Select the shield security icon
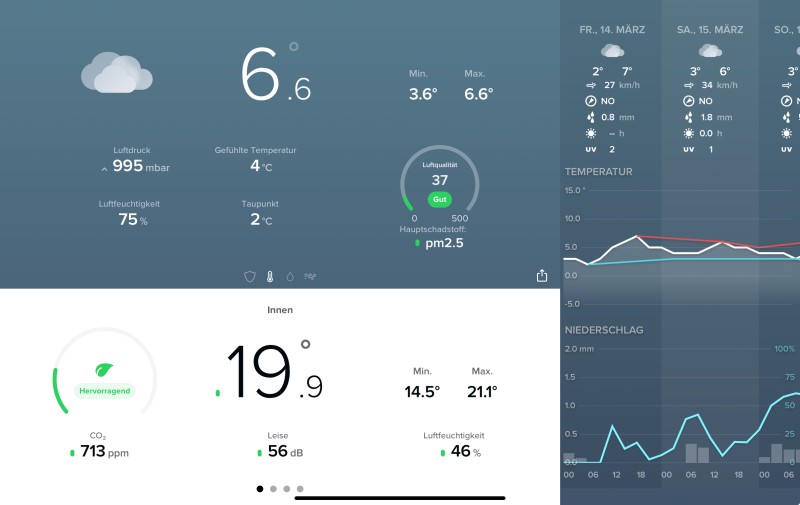The image size is (800, 505). tap(249, 276)
